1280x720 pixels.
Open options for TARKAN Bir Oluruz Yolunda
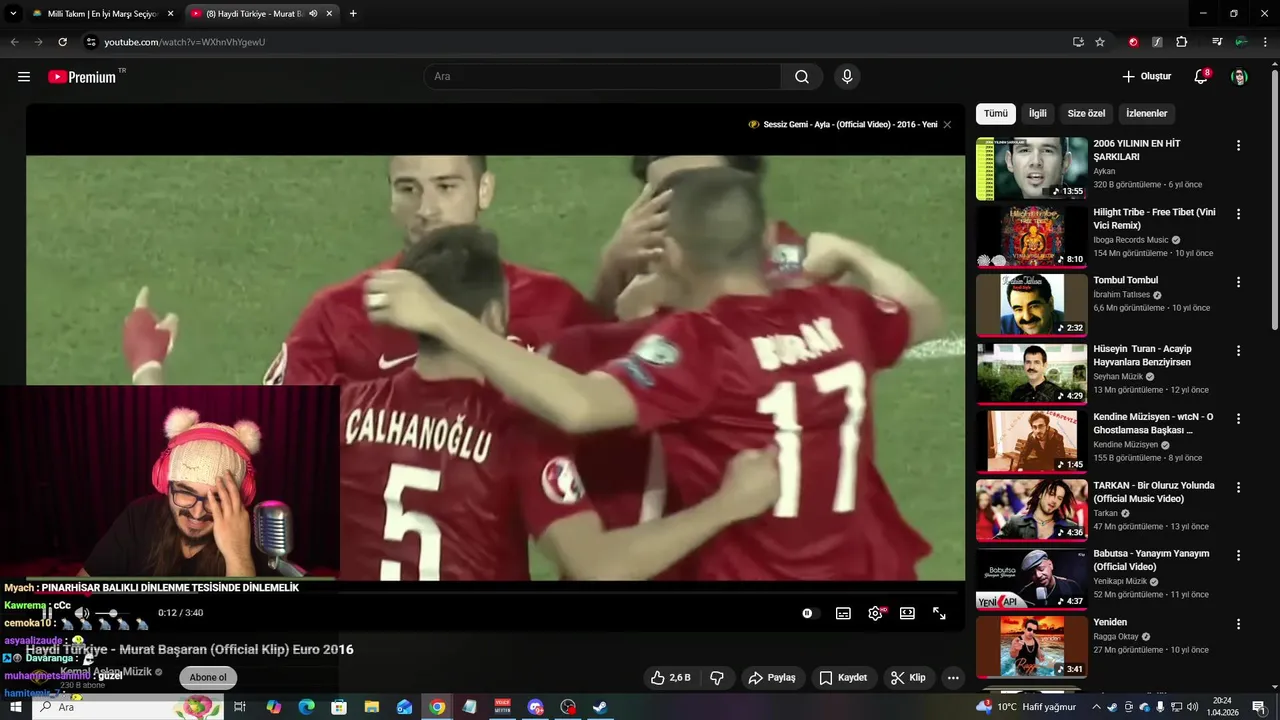1238,487
